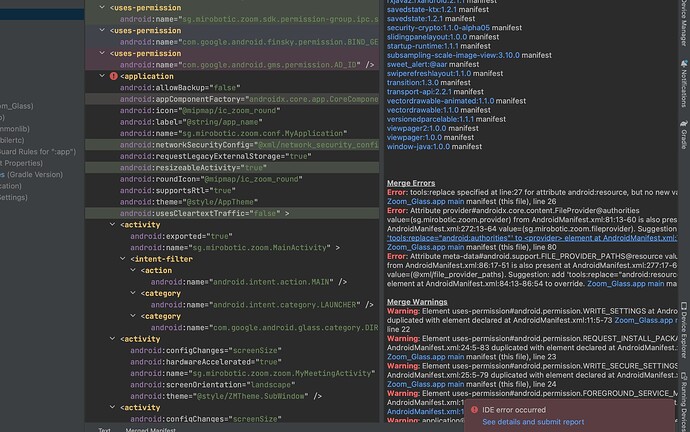Select the android:hardwareAccelerated="true" line
Viewport: 690px width, 432px height.
click(206, 362)
